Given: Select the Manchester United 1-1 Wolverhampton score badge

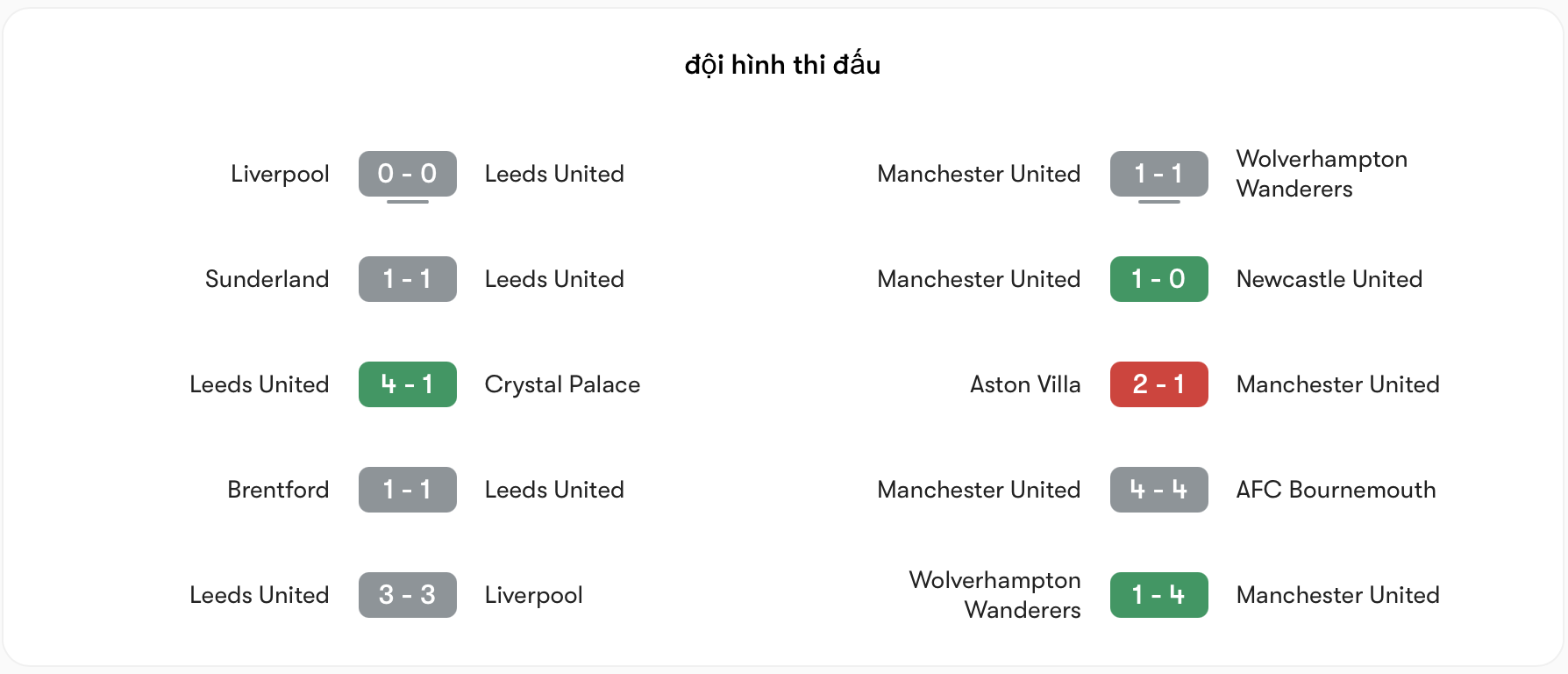Looking at the screenshot, I should coord(1158,174).
